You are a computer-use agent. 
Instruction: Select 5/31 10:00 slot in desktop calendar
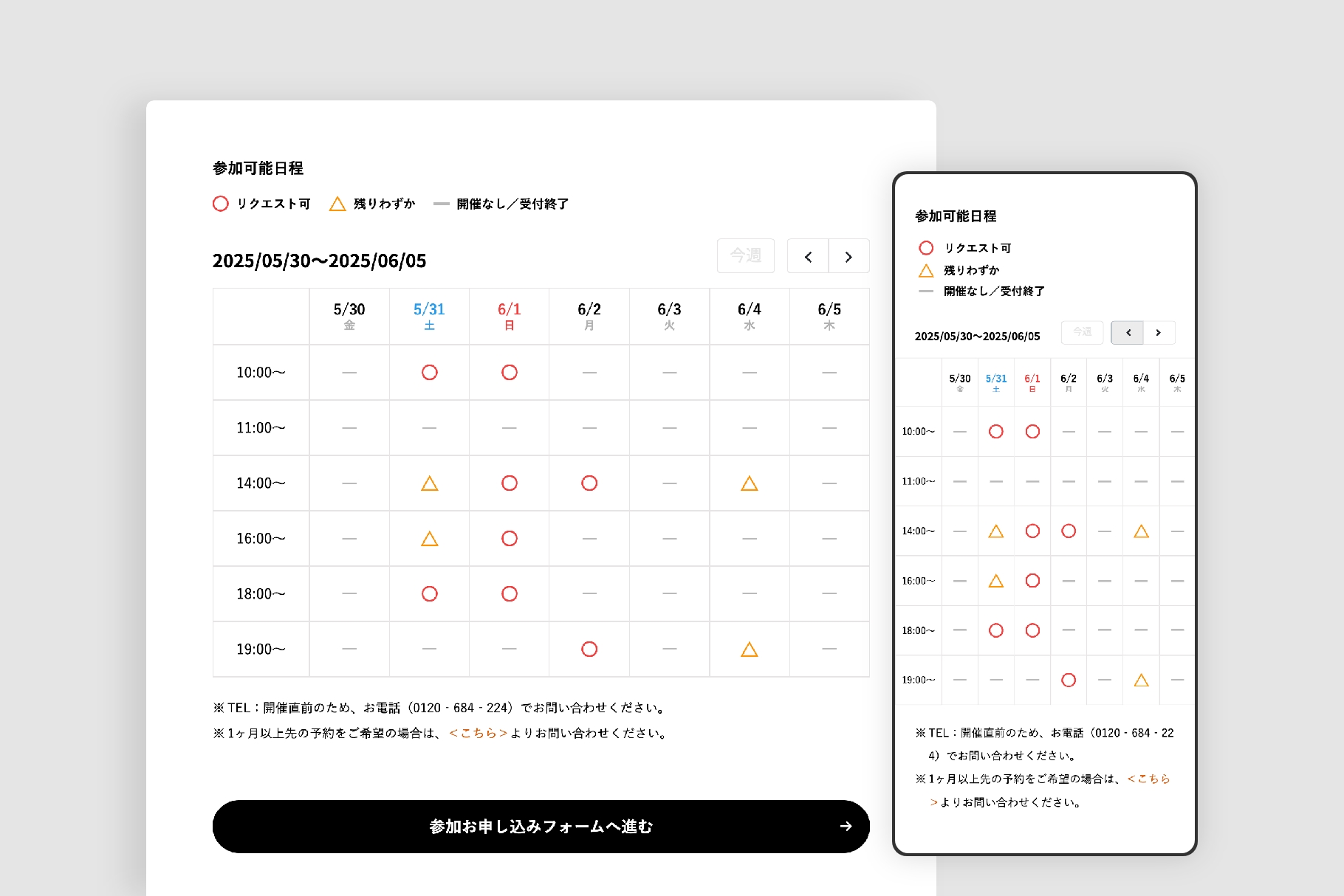click(x=429, y=373)
